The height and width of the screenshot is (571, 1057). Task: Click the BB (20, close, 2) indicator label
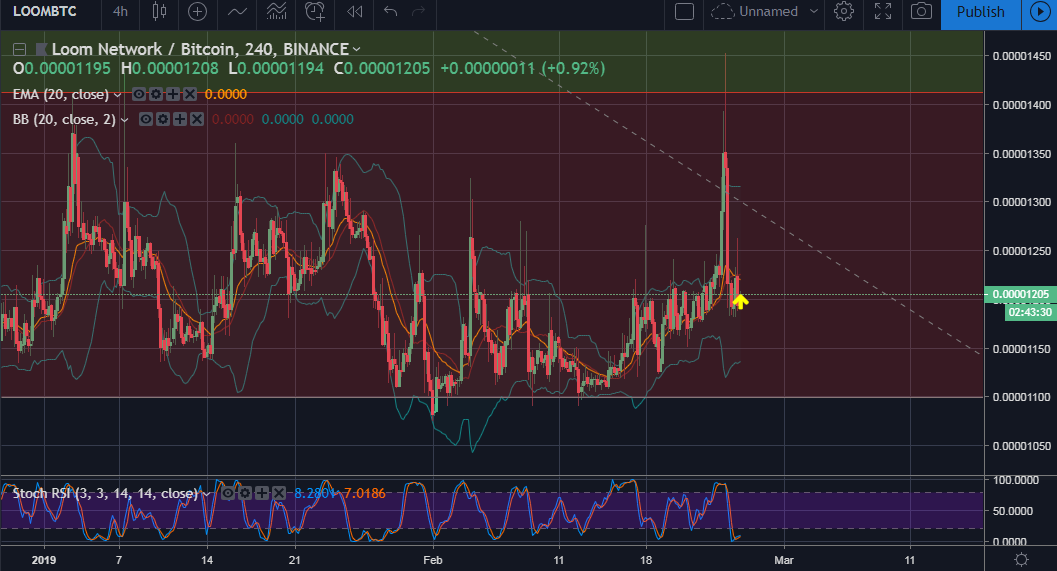pyautogui.click(x=64, y=119)
